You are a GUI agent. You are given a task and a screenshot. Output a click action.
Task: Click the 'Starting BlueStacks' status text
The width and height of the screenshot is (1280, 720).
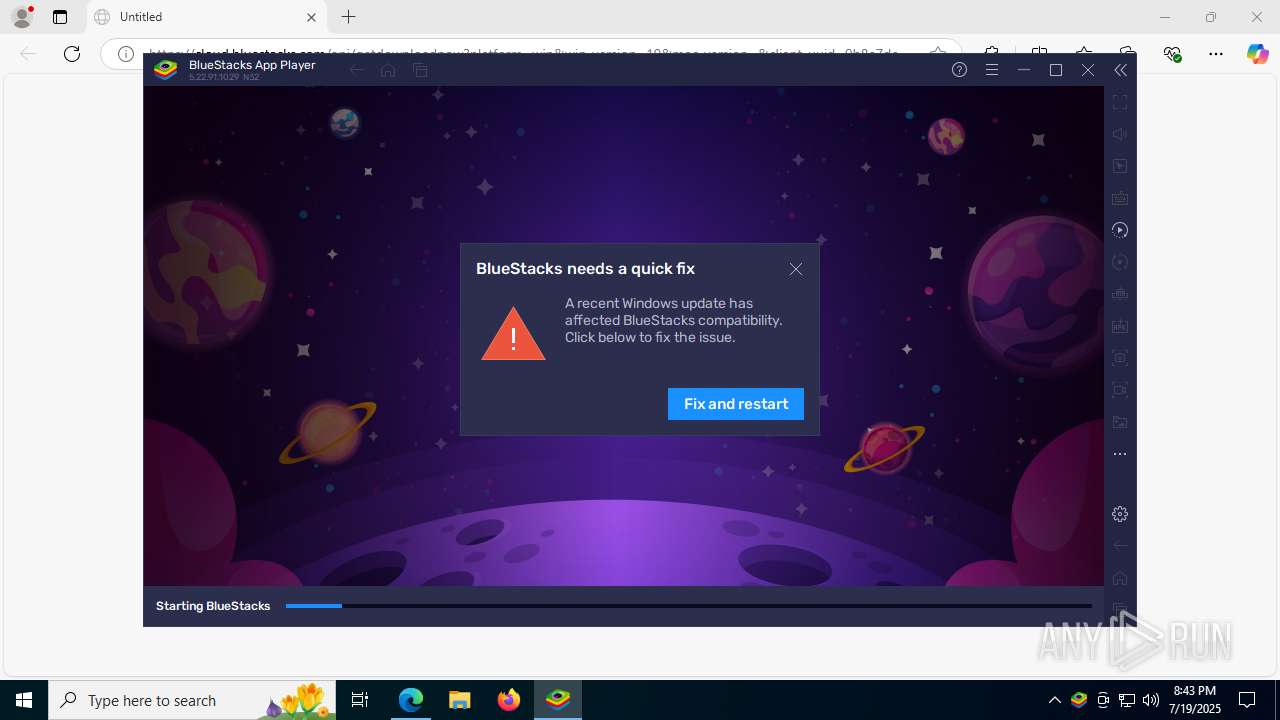213,606
